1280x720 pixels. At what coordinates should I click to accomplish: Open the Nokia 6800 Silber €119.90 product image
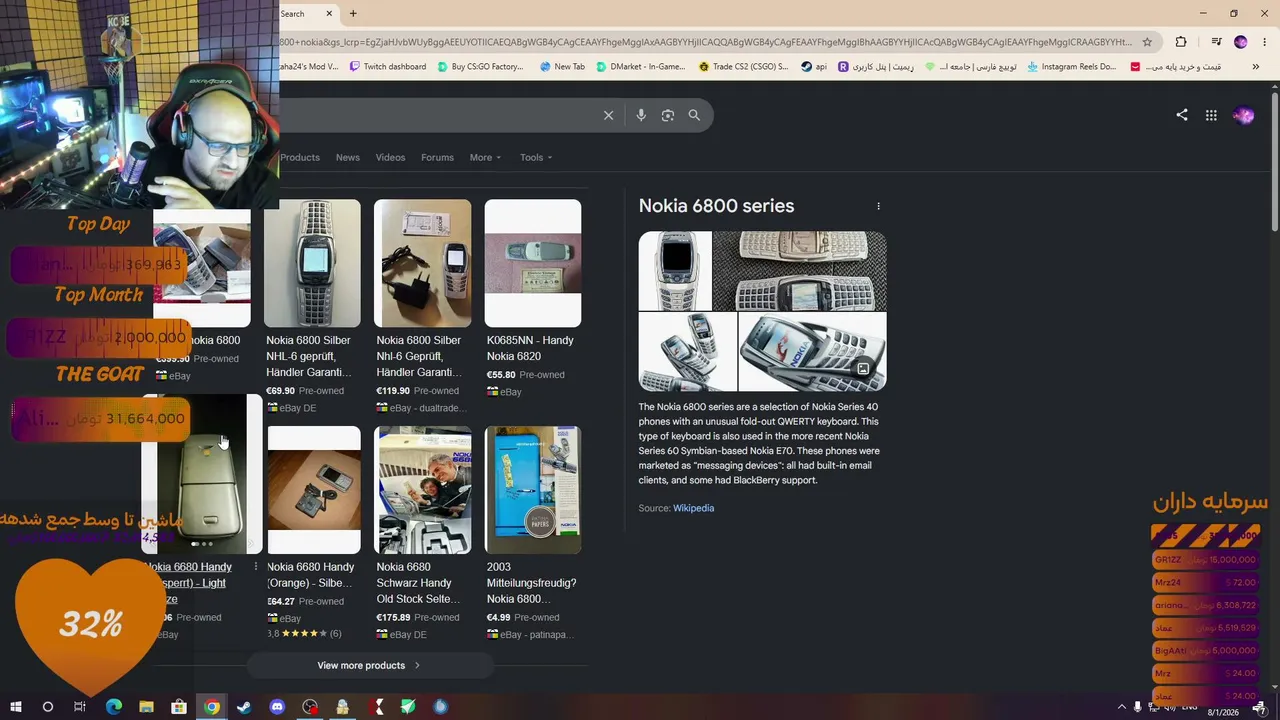tap(423, 263)
